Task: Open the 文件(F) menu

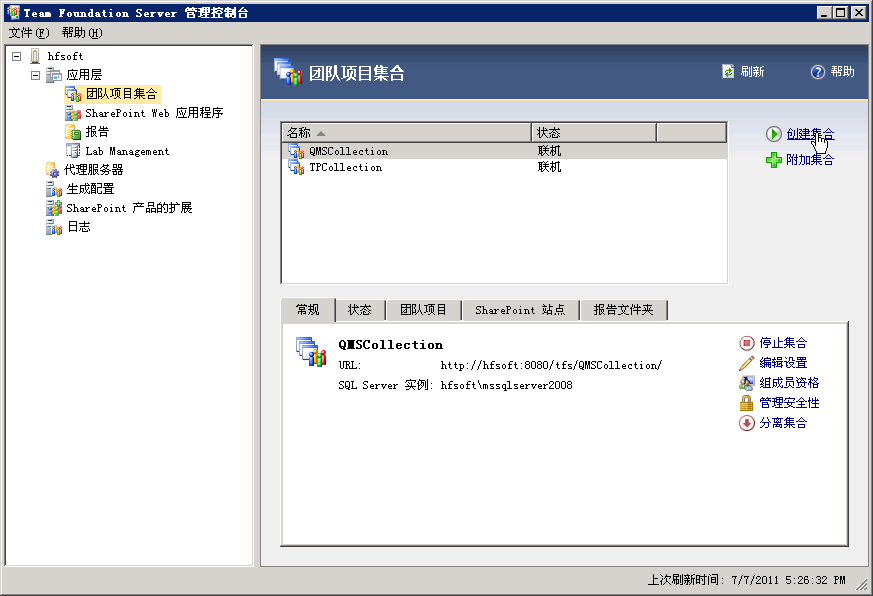Action: click(x=29, y=33)
